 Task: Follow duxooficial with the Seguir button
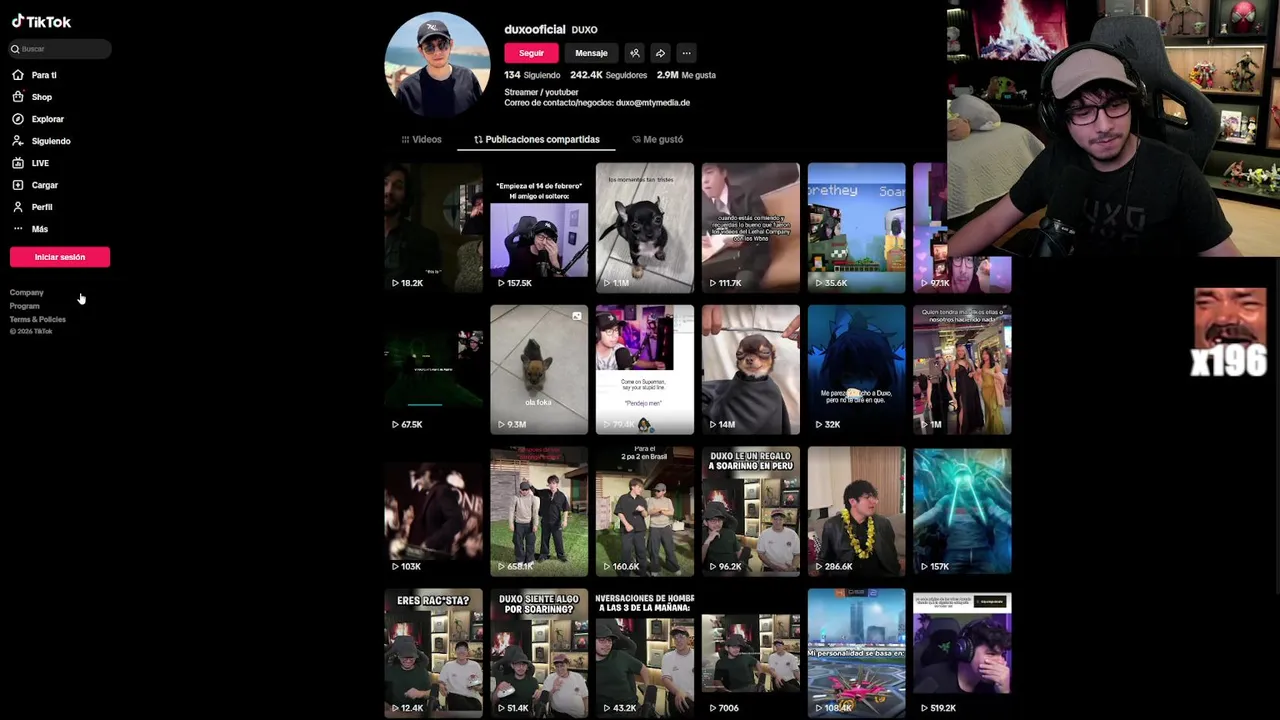tap(531, 53)
